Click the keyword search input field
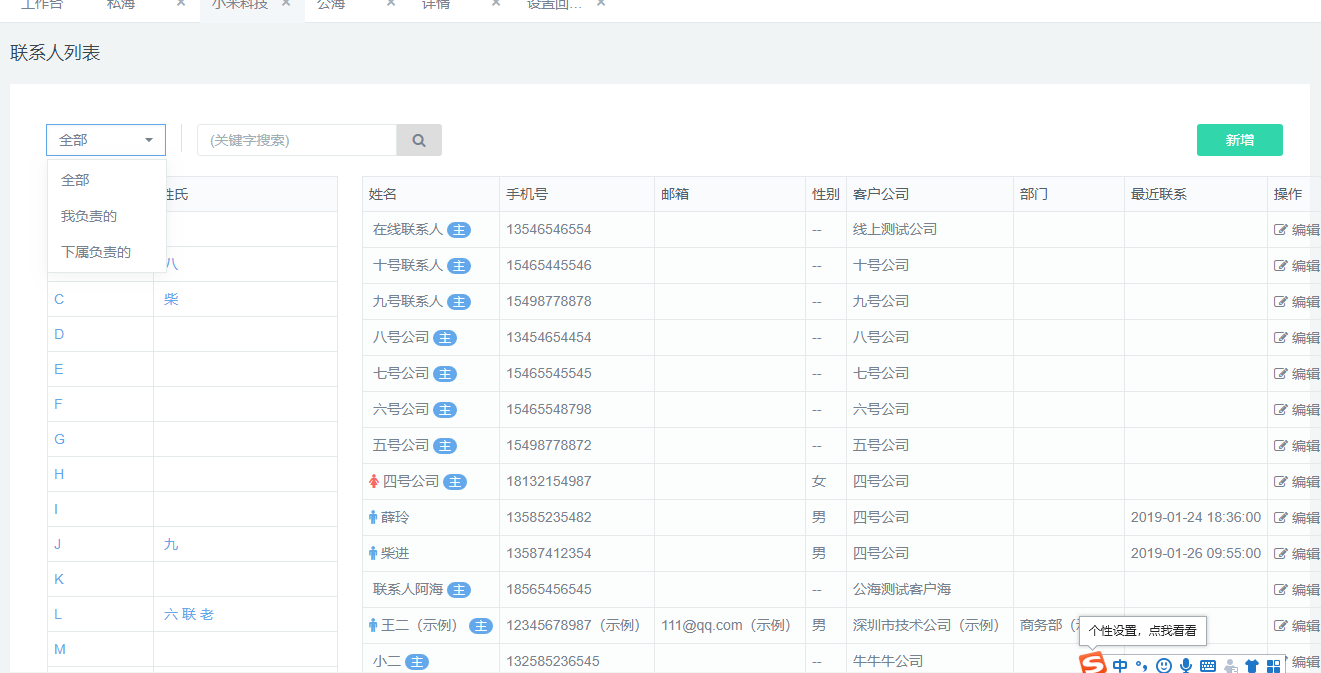This screenshot has width=1321, height=673. [297, 140]
